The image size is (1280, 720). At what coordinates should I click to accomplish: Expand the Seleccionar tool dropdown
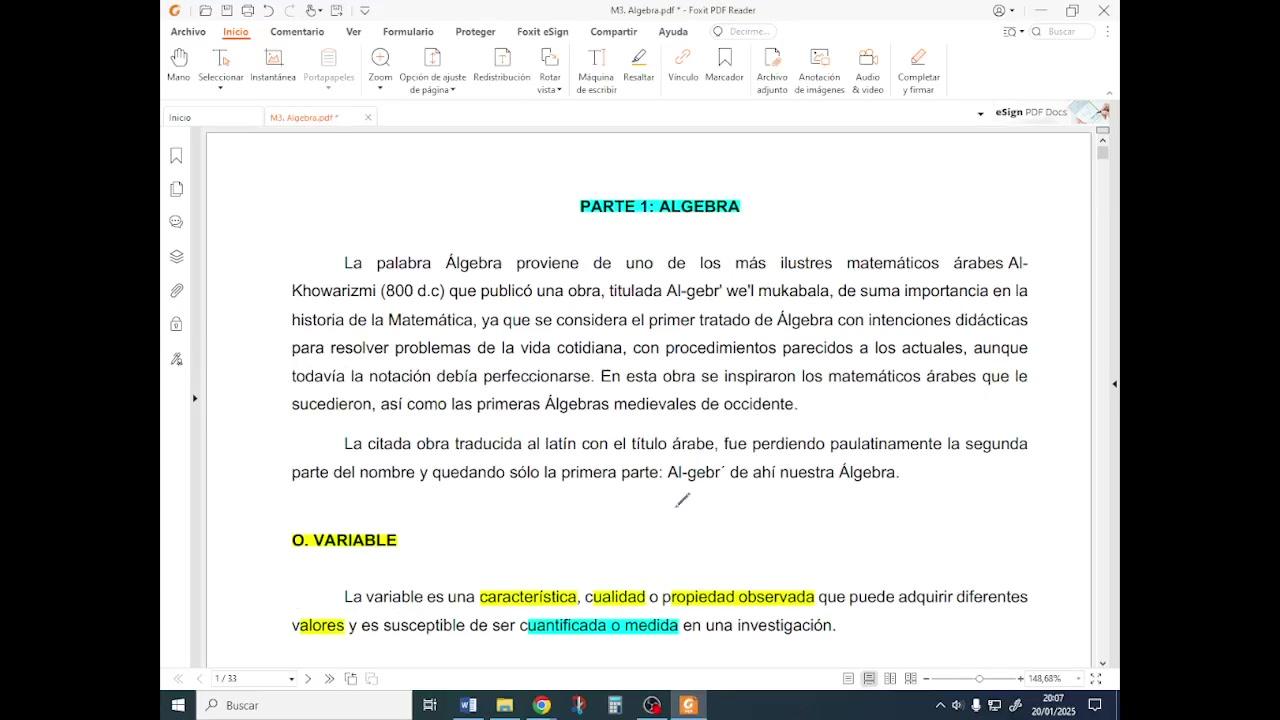point(220,89)
